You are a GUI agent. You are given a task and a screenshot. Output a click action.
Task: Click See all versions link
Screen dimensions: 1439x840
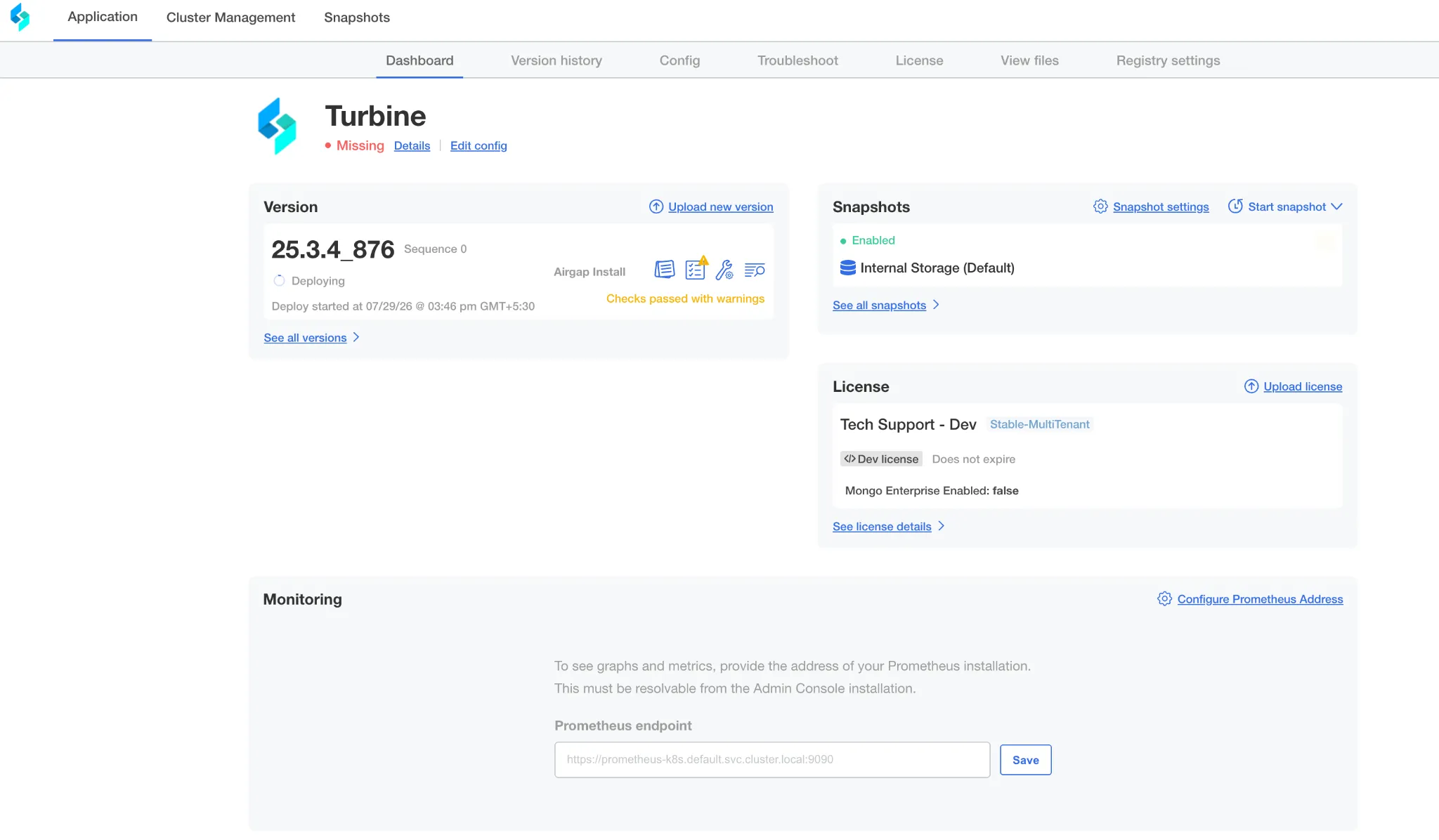click(x=305, y=338)
